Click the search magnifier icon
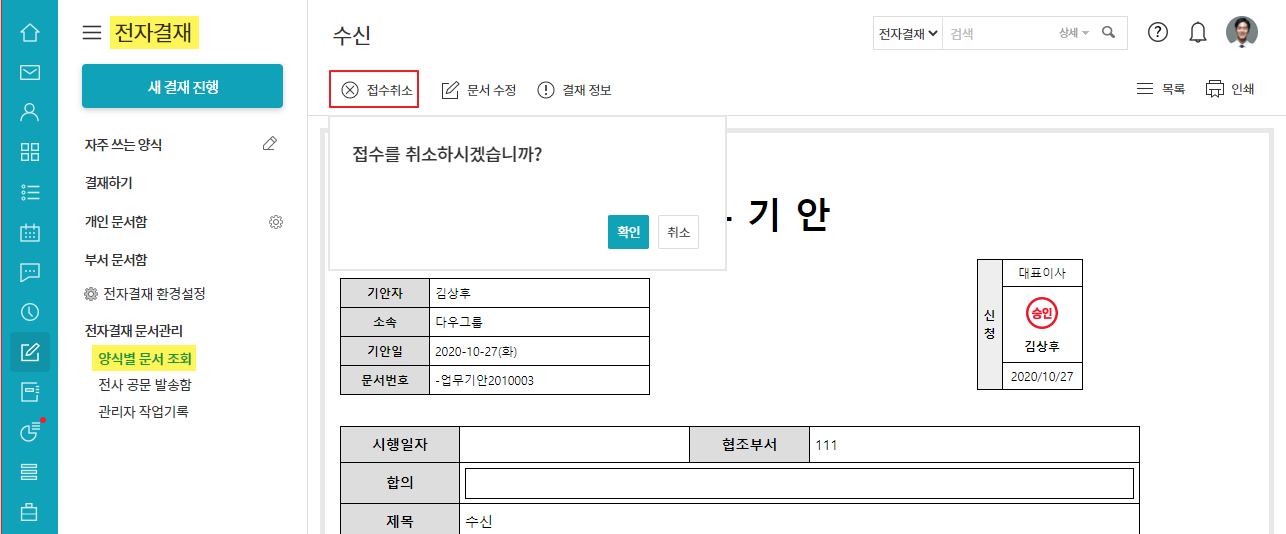 1108,33
